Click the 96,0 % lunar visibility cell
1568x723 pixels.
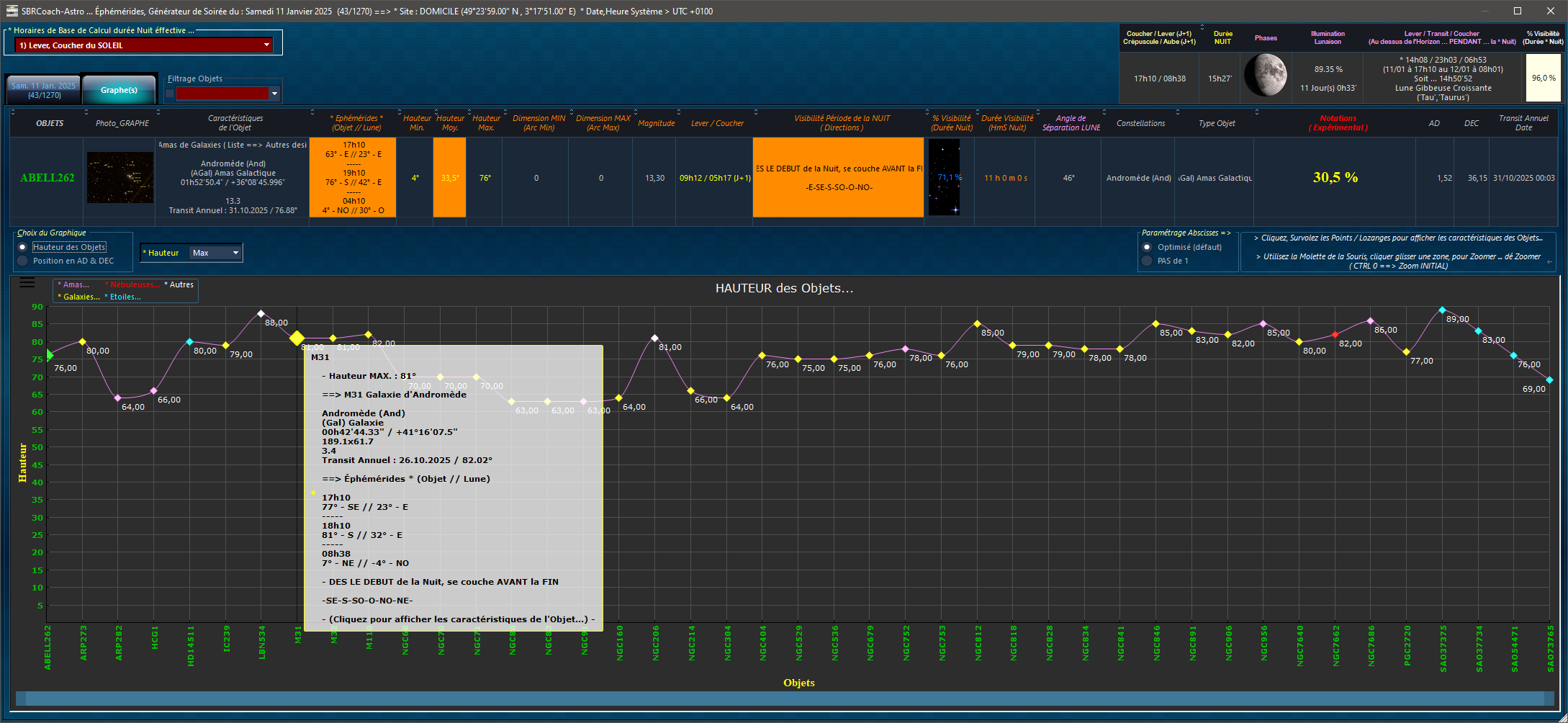click(x=1543, y=78)
